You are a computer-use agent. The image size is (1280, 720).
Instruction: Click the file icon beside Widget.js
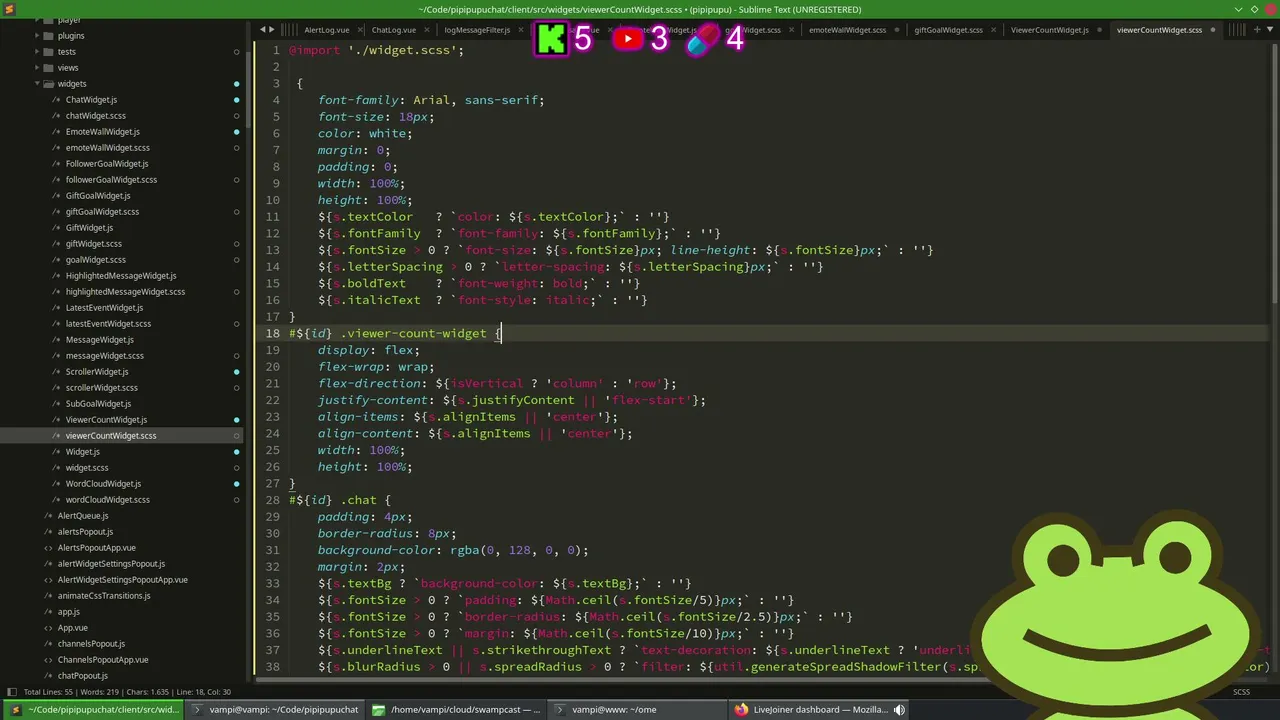click(x=56, y=452)
